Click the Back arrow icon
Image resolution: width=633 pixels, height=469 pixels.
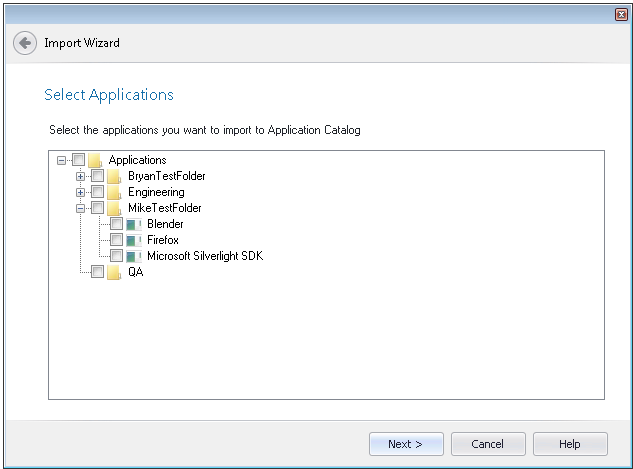[x=24, y=43]
